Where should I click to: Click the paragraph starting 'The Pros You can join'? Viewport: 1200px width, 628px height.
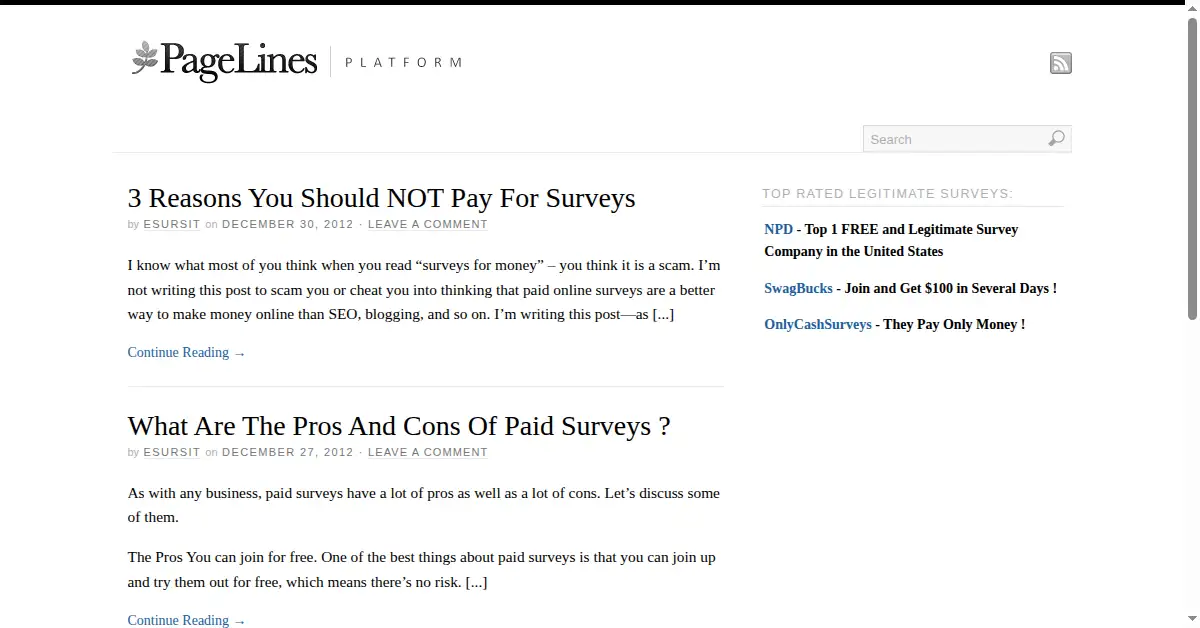(422, 569)
